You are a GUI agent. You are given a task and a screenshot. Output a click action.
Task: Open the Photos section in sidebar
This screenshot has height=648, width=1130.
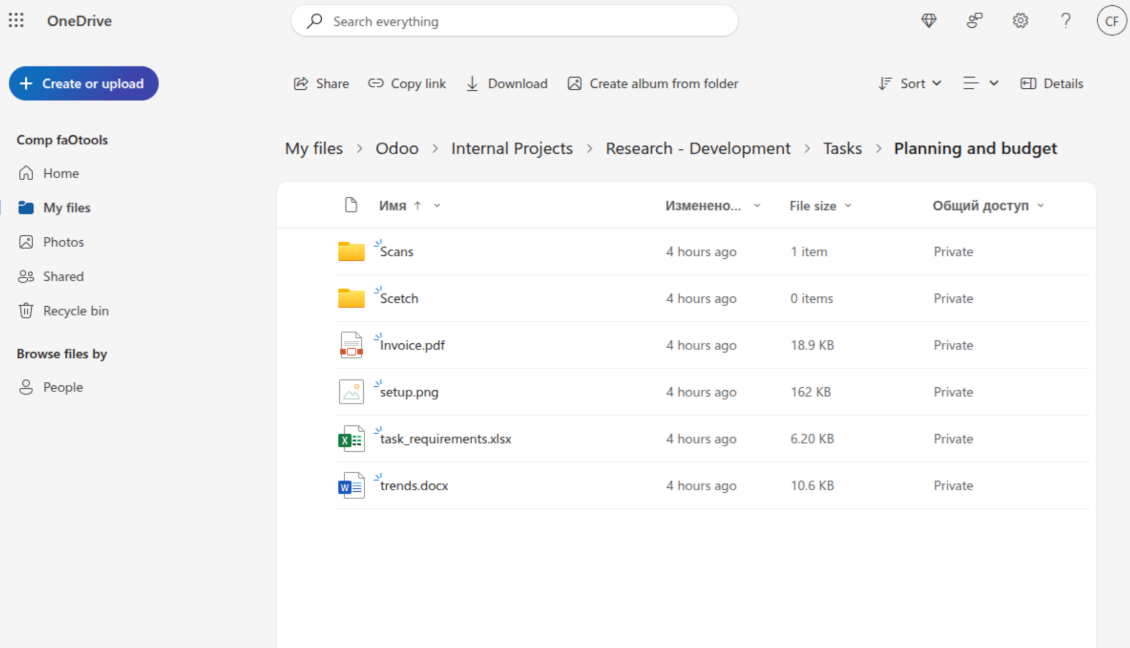63,242
